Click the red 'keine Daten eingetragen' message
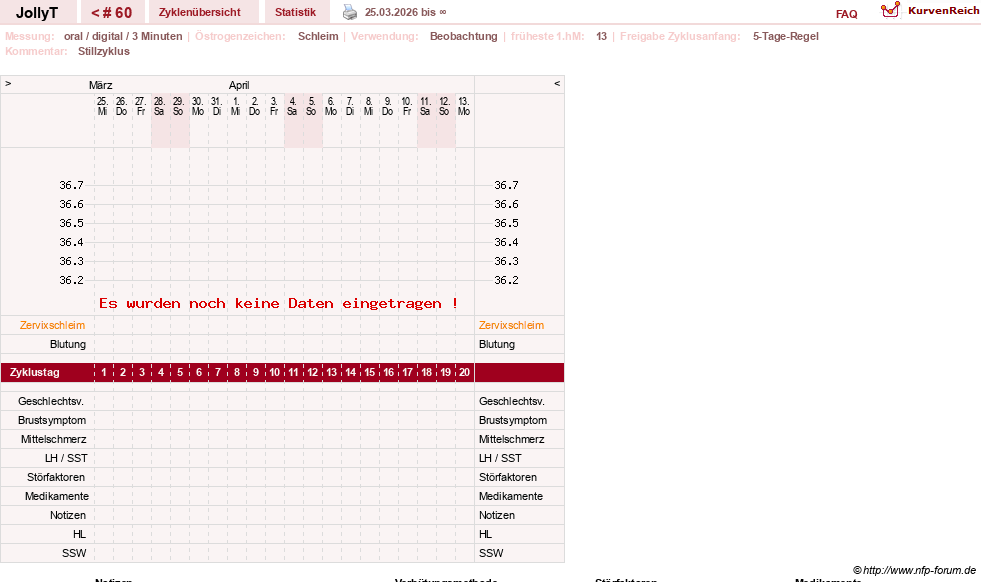The height and width of the screenshot is (582, 981). [x=278, y=304]
